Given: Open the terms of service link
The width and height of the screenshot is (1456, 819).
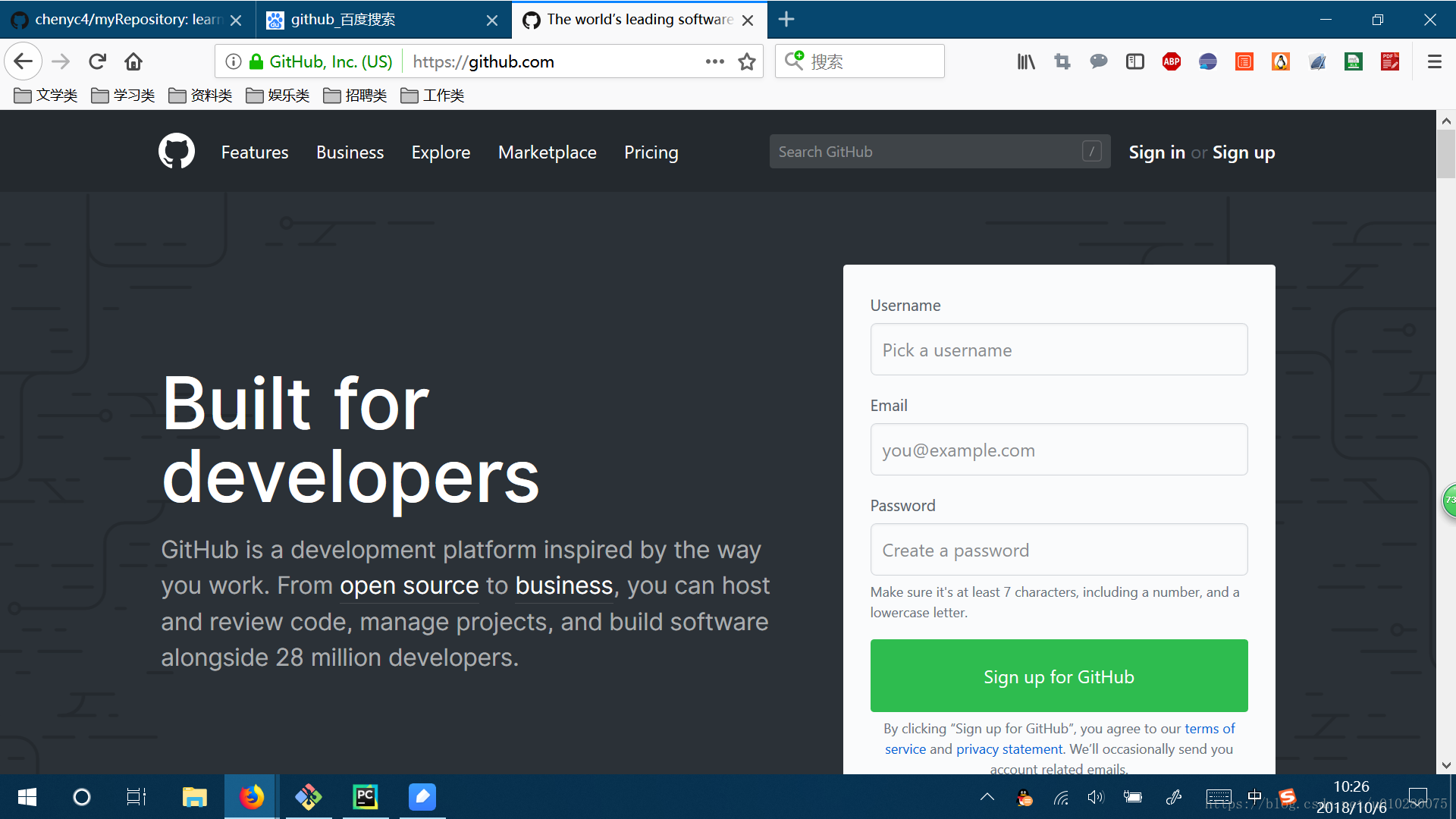Looking at the screenshot, I should pyautogui.click(x=1210, y=729).
